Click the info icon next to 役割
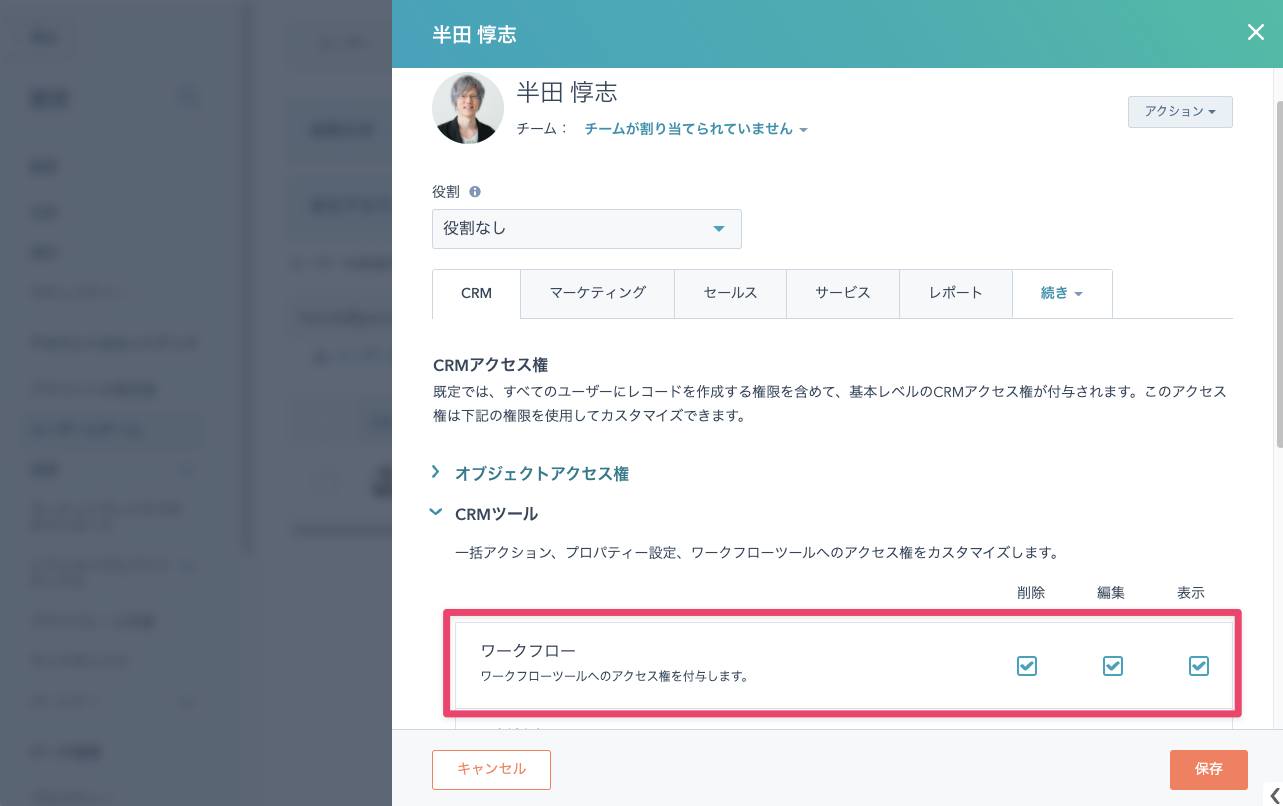1283x806 pixels. (475, 191)
